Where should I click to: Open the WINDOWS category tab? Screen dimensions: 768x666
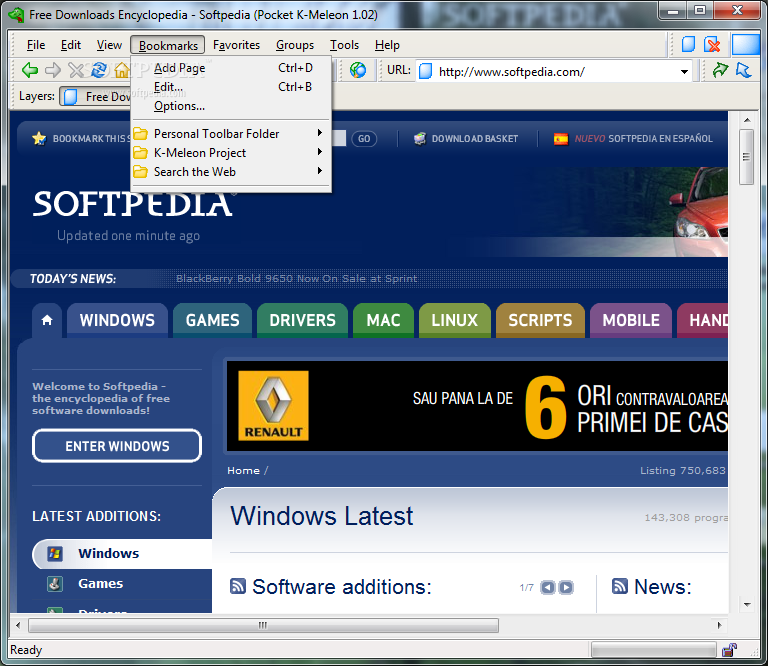click(x=117, y=320)
